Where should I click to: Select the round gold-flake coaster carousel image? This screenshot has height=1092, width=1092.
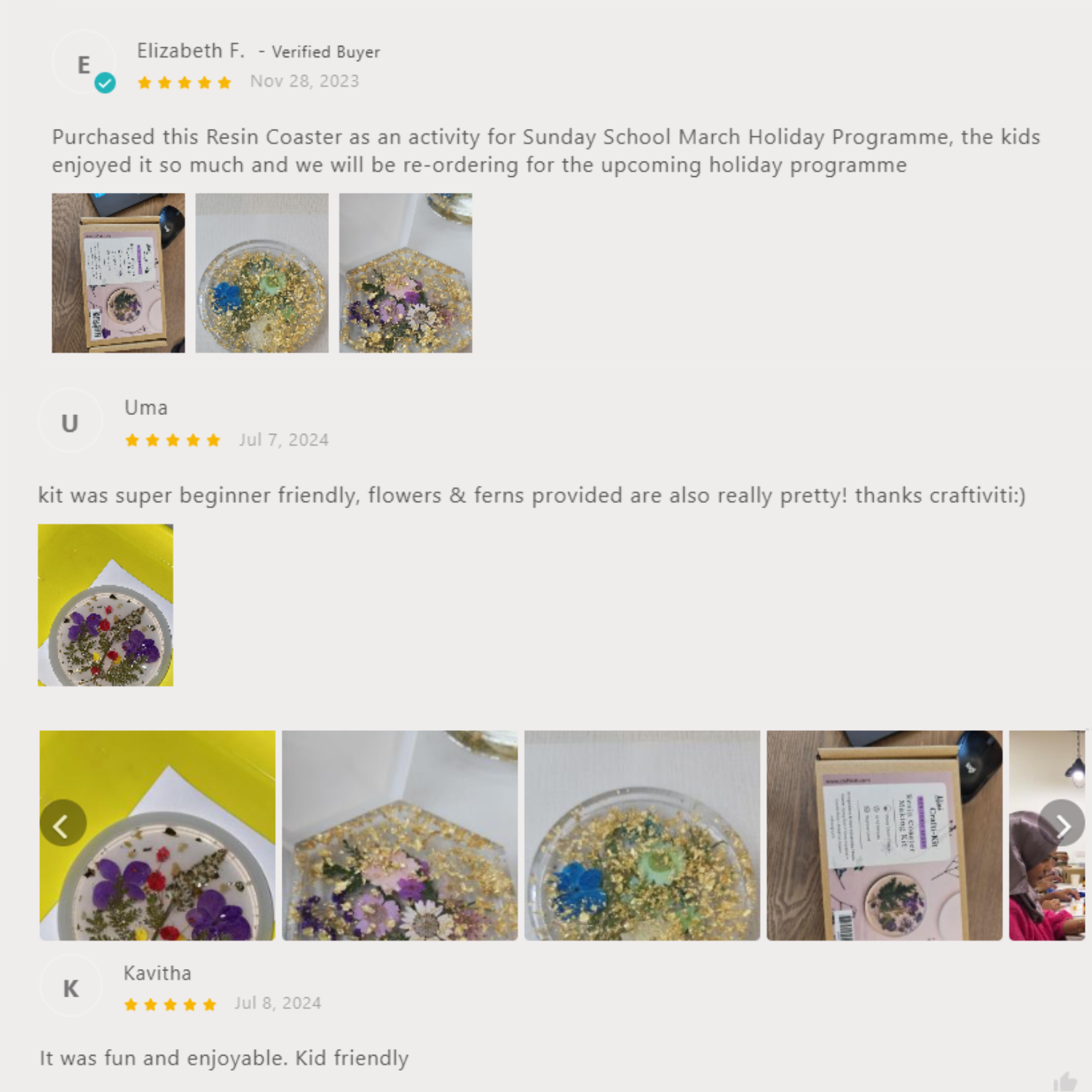pyautogui.click(x=642, y=835)
